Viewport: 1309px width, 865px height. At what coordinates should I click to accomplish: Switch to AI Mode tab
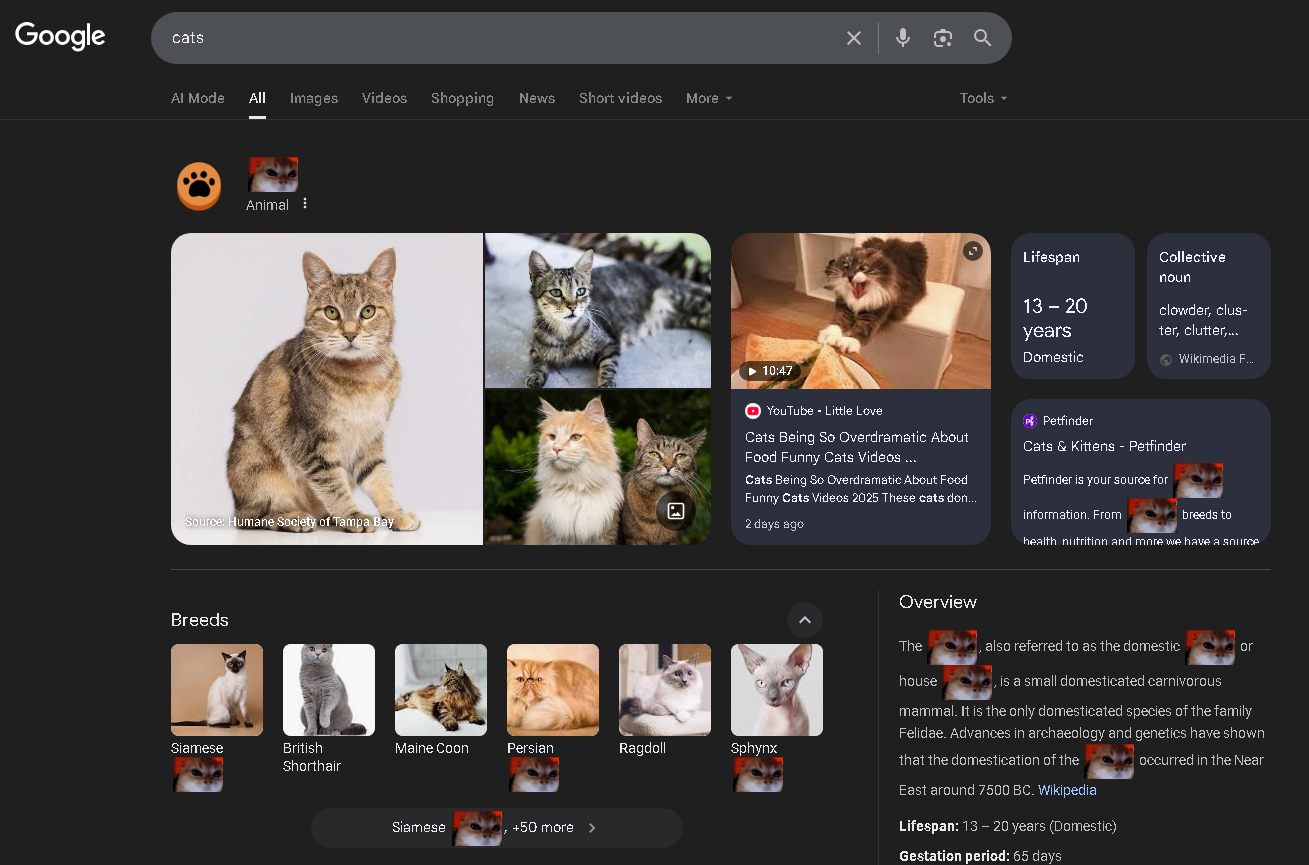[198, 98]
